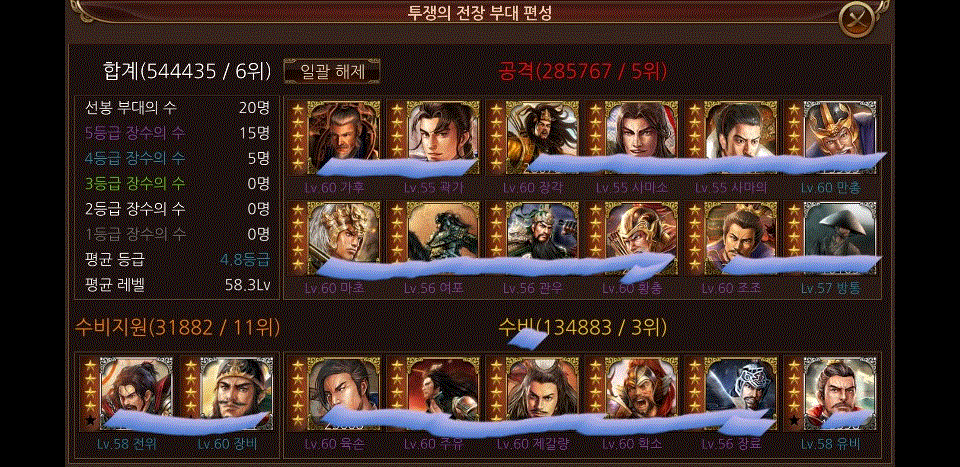The height and width of the screenshot is (467, 960).
Task: Pick the Lv.55 사마의 general card
Action: coord(732,138)
